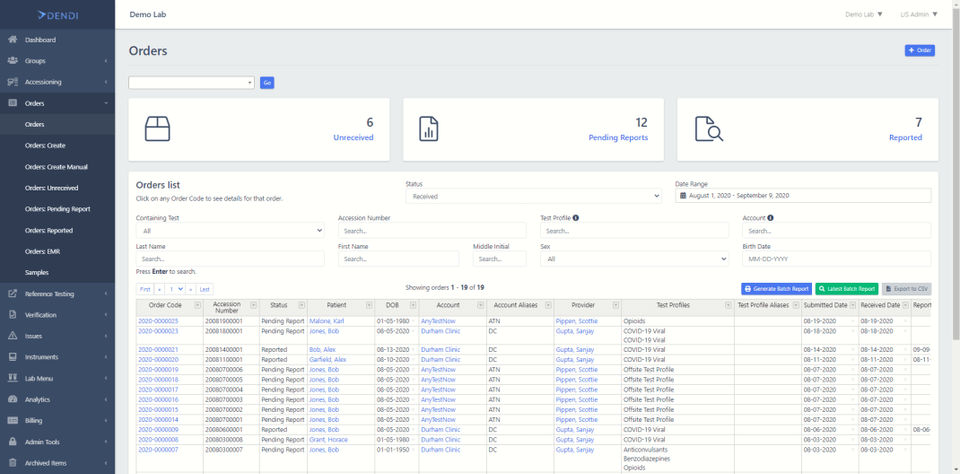
Task: Open the Containing Test dropdown
Action: (x=230, y=231)
